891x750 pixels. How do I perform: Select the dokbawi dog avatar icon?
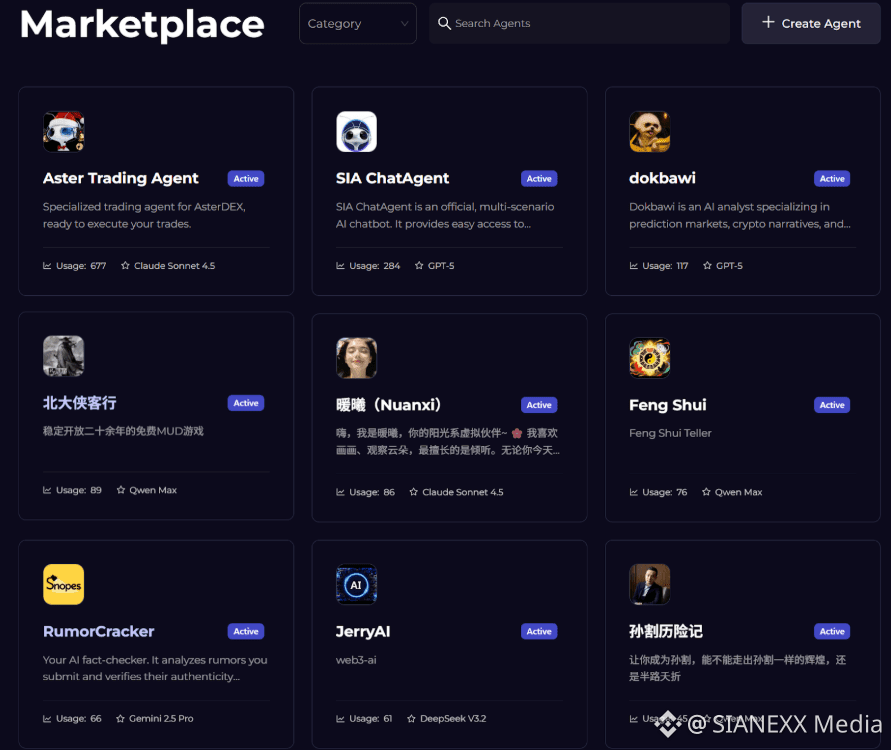(649, 132)
